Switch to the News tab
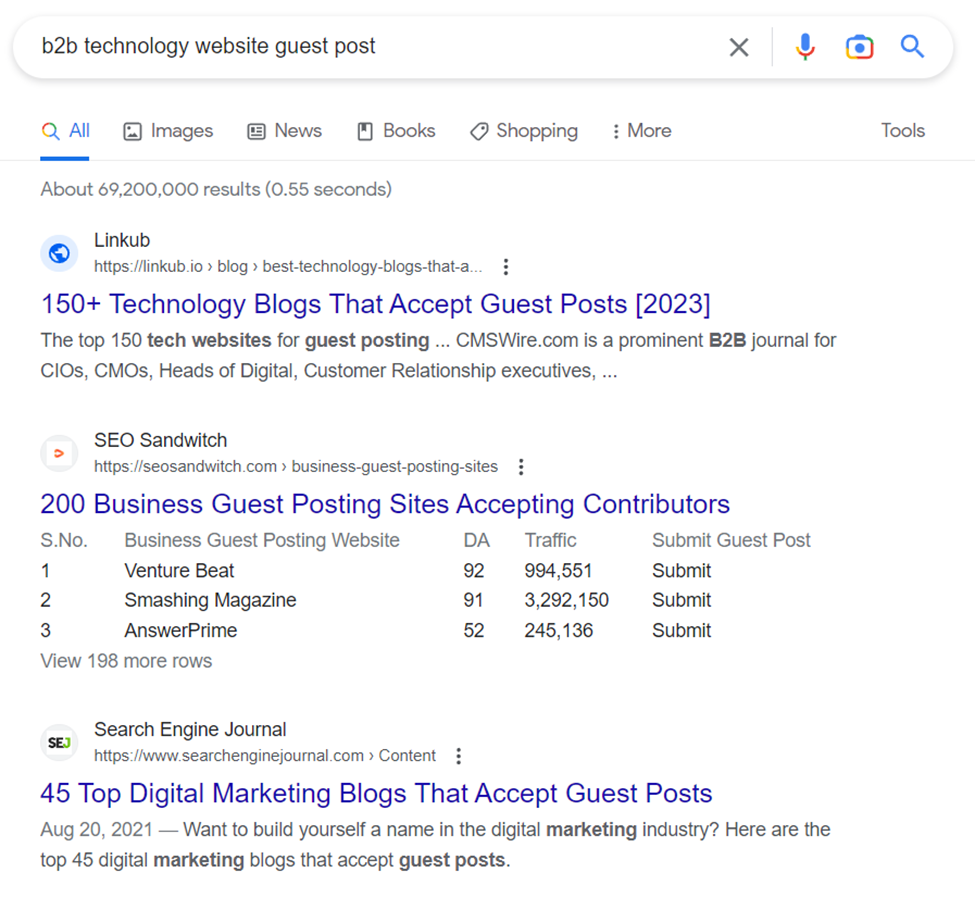The width and height of the screenshot is (975, 897). click(x=285, y=131)
